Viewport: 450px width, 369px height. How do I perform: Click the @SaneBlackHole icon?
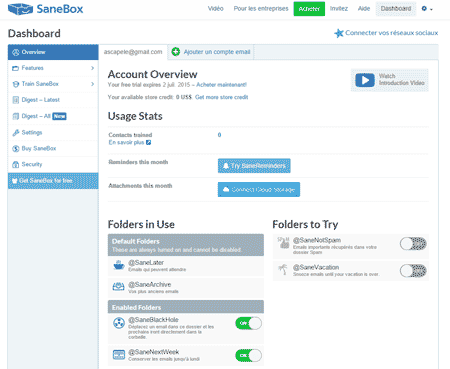point(119,323)
